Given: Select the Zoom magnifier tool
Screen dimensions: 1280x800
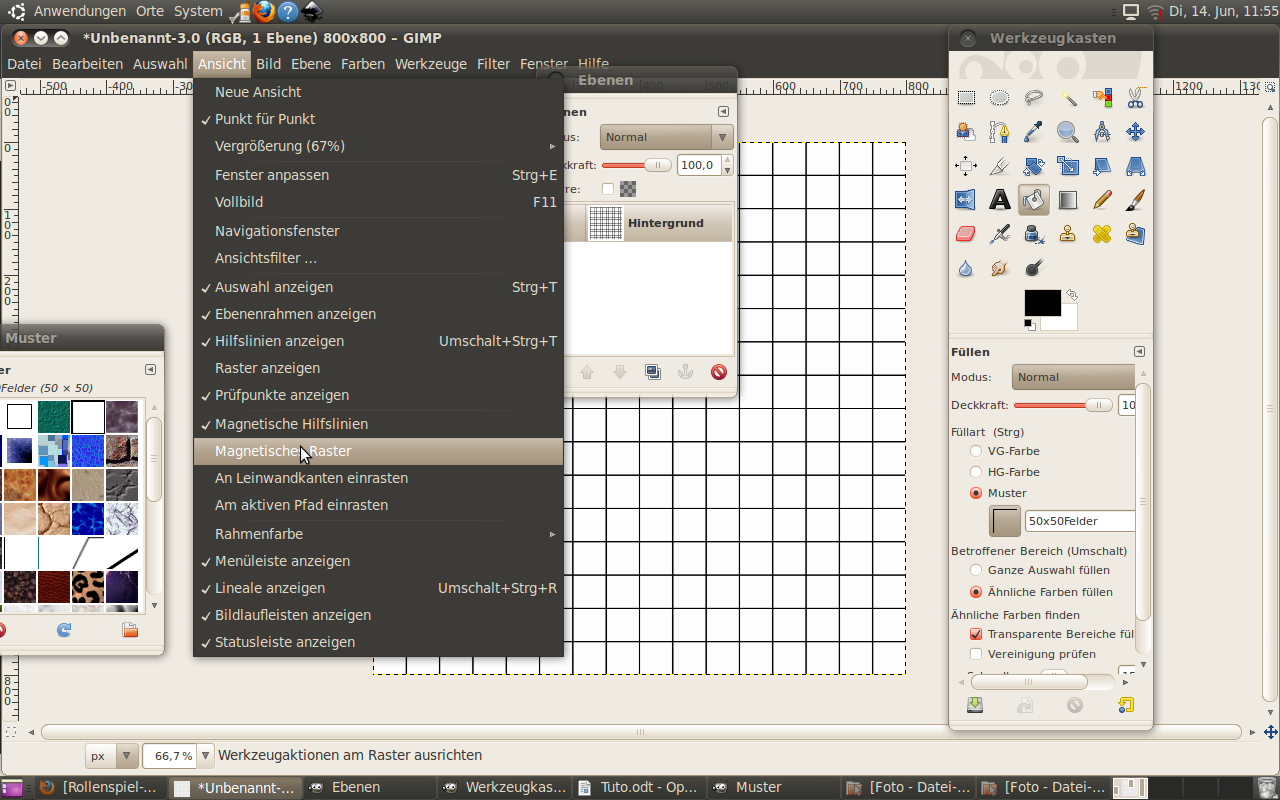Looking at the screenshot, I should click(x=1068, y=132).
